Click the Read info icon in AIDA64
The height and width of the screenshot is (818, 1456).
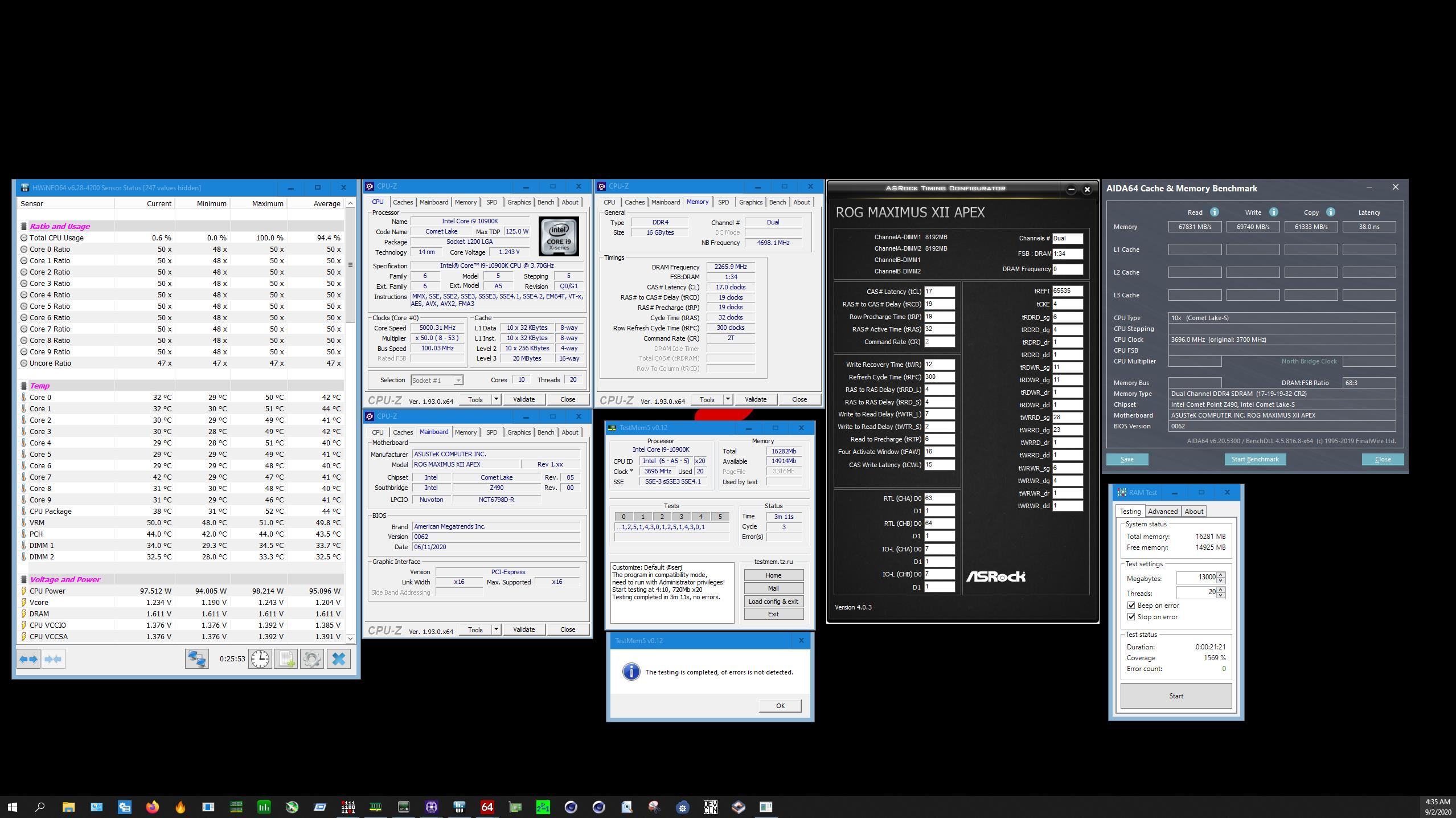tap(1214, 212)
